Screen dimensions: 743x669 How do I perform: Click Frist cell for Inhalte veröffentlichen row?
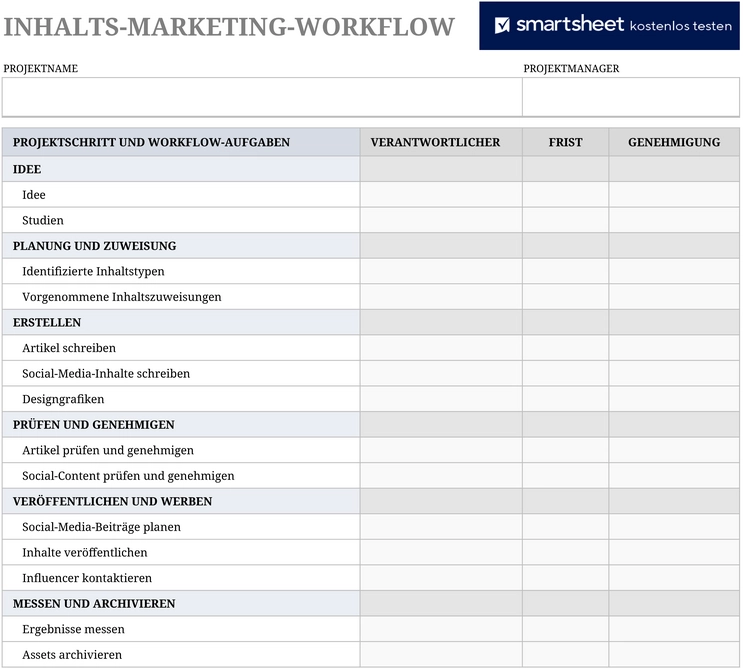click(566, 553)
